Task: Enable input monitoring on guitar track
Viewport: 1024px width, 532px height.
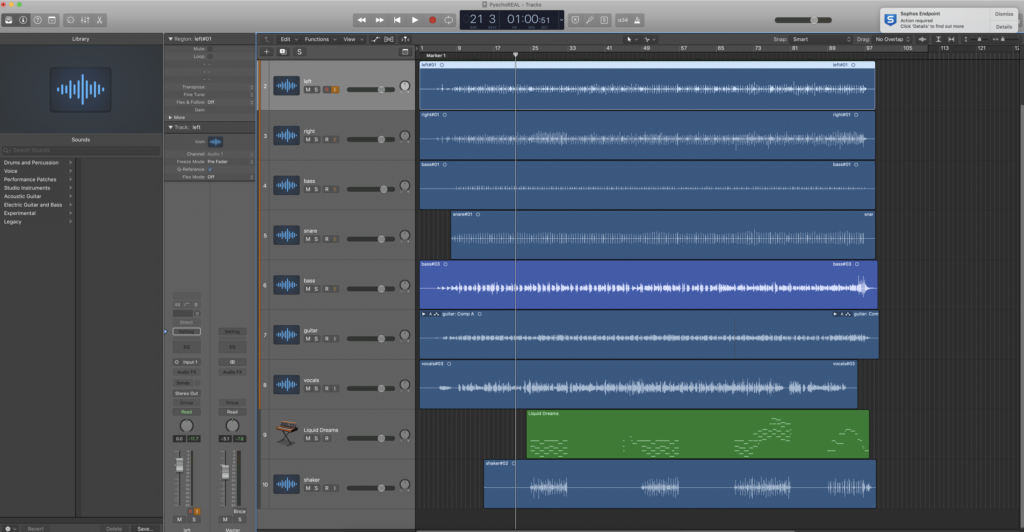Action: [x=335, y=339]
